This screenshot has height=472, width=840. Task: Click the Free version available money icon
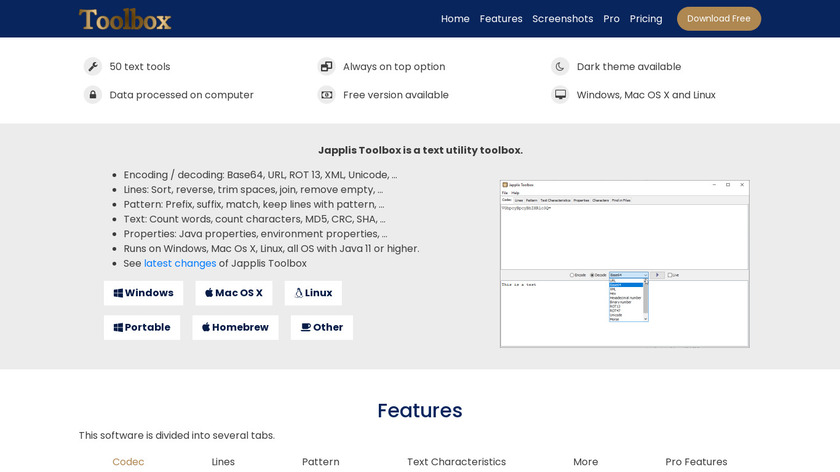pyautogui.click(x=326, y=95)
